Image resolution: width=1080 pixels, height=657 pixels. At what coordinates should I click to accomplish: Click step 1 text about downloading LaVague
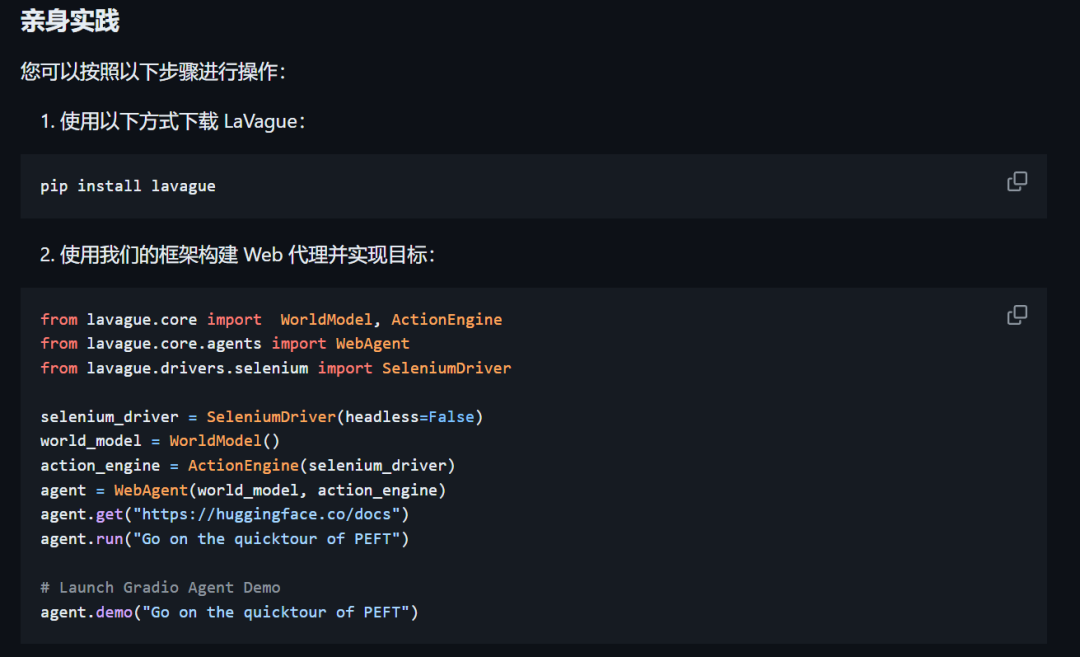[x=172, y=122]
